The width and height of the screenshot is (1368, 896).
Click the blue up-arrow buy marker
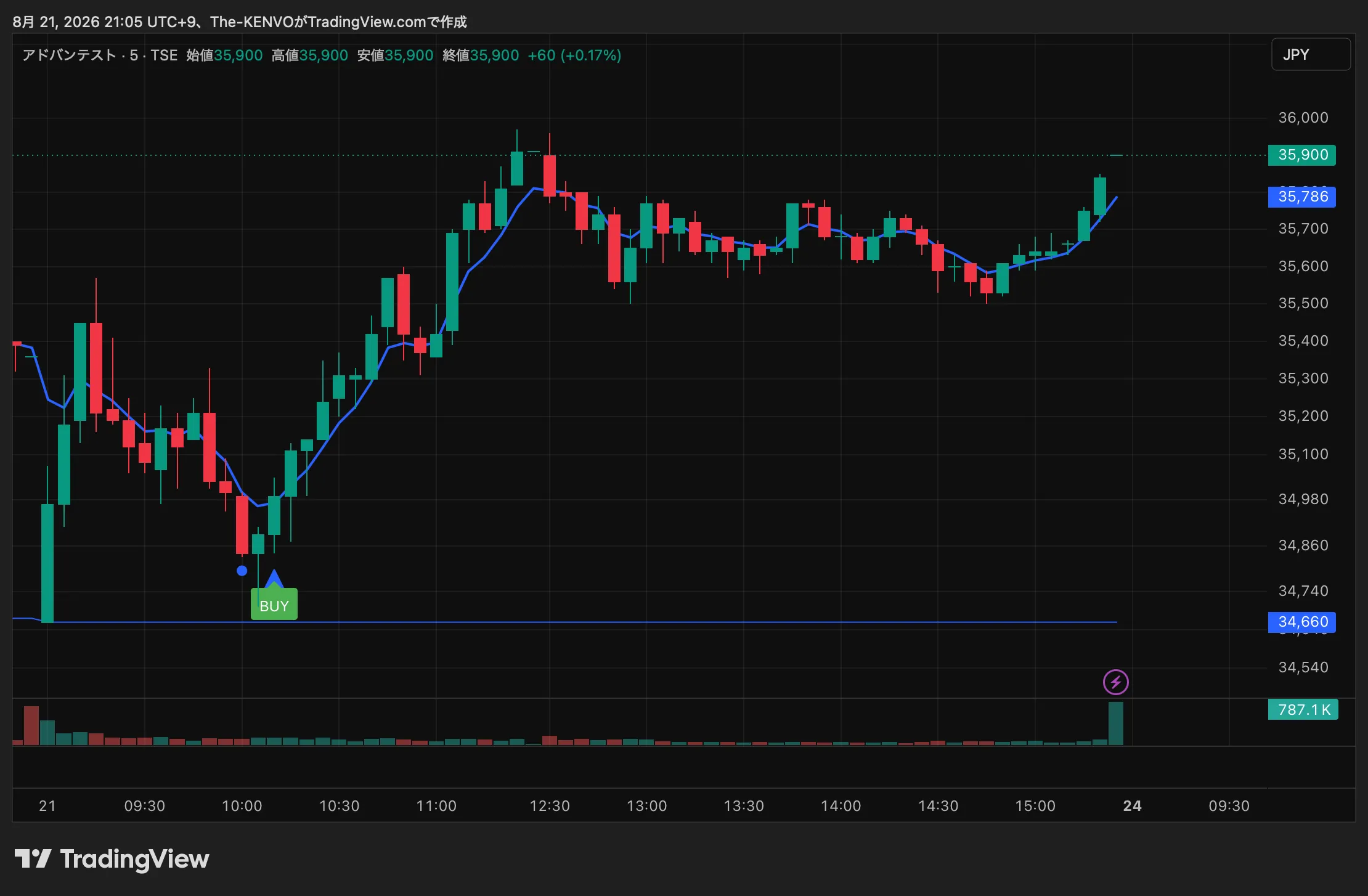click(274, 579)
